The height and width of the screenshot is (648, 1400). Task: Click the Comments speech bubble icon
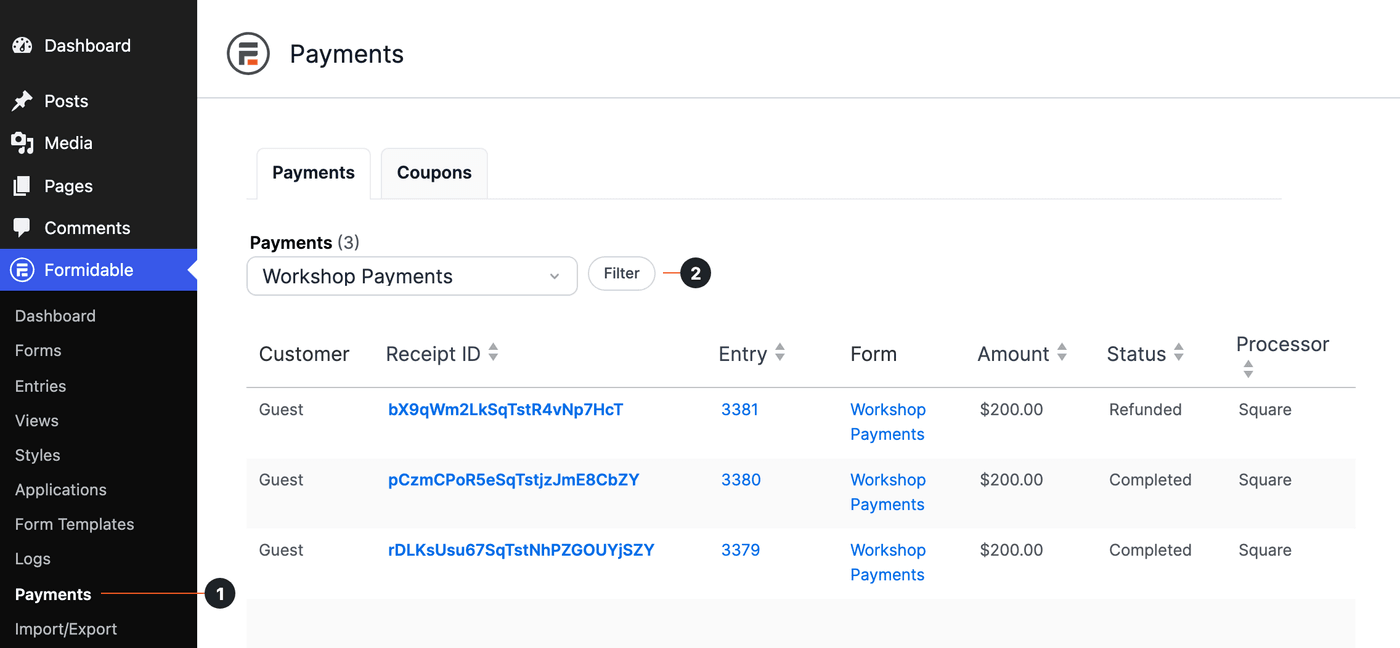(x=22, y=228)
